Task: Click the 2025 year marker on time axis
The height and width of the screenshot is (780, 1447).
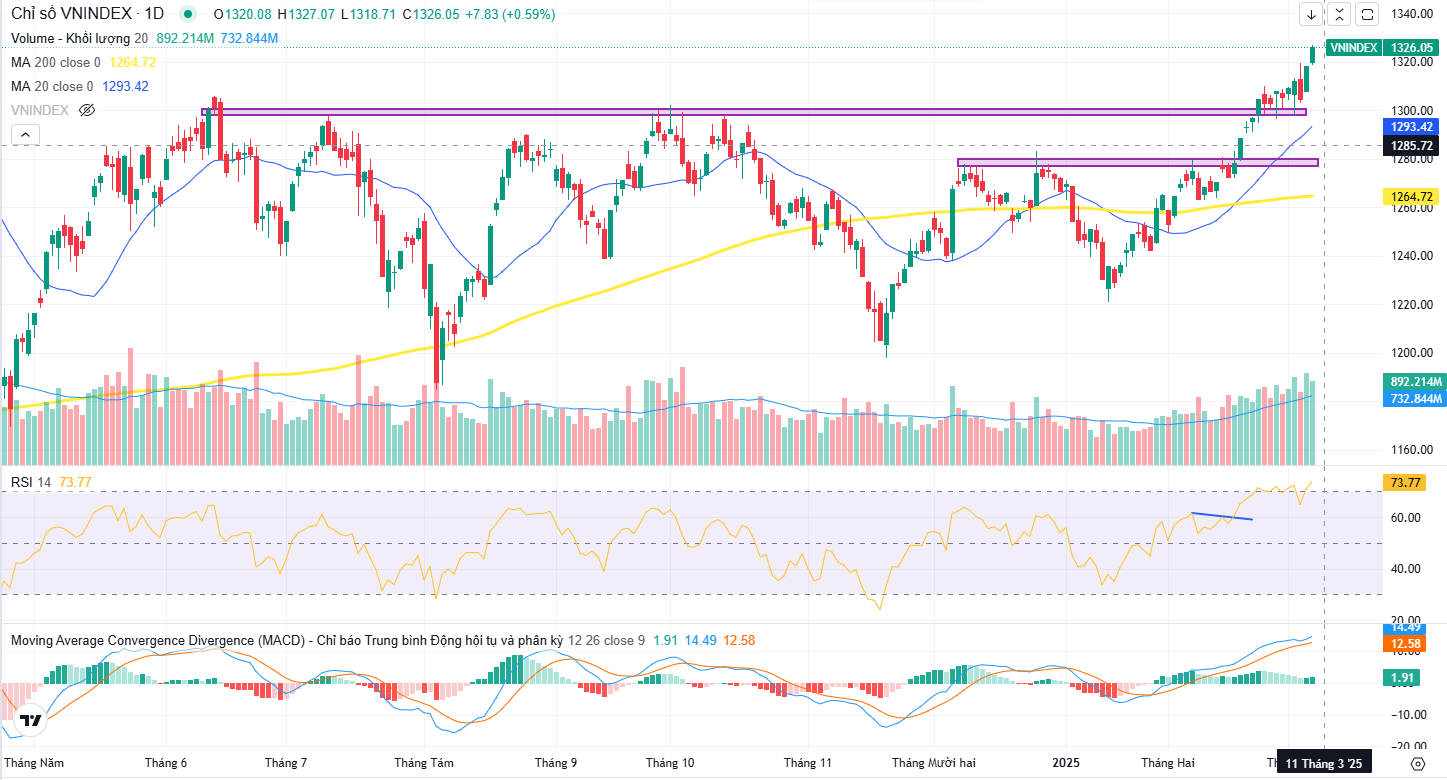Action: click(1066, 763)
